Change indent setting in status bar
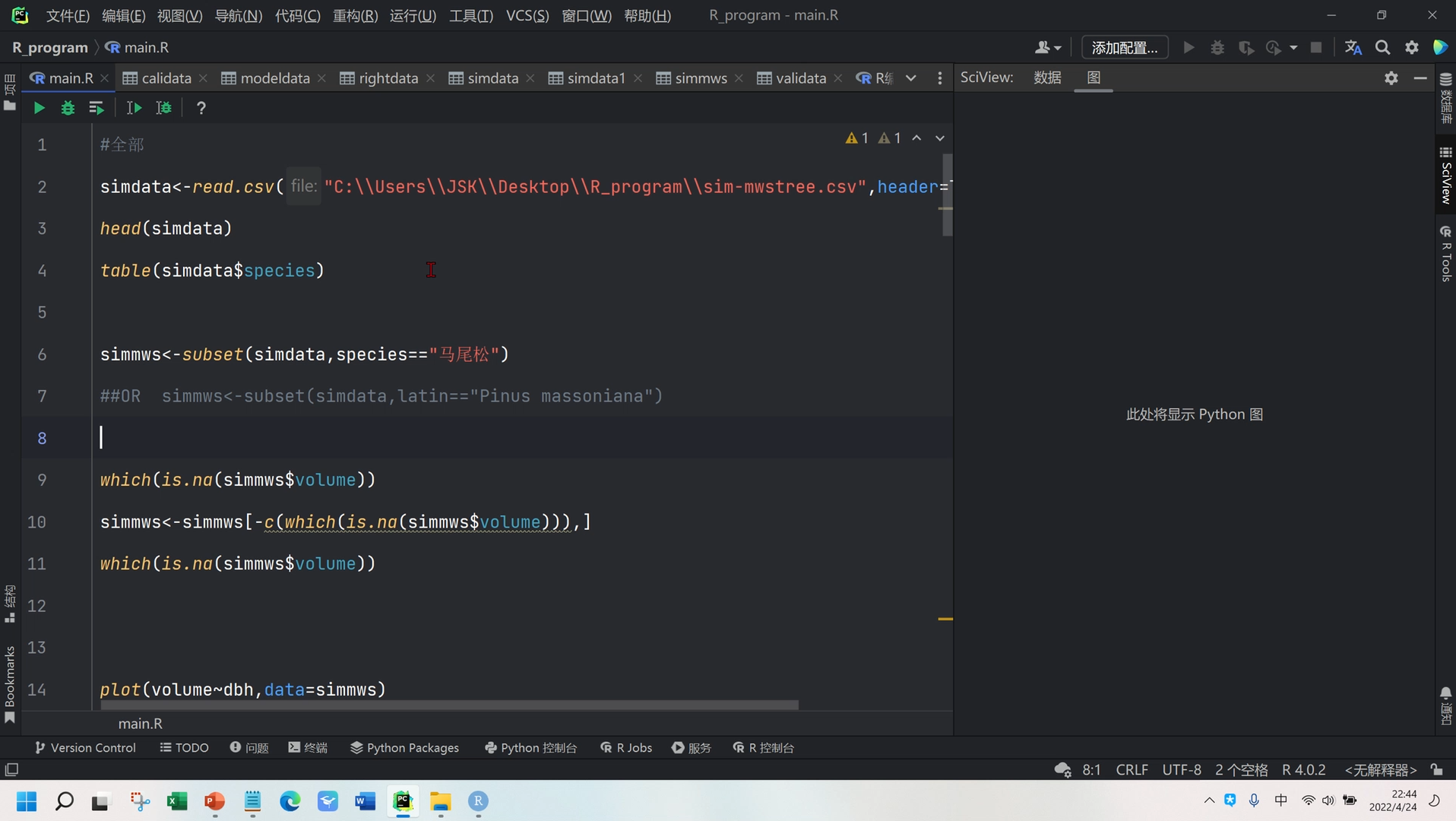The height and width of the screenshot is (821, 1456). (x=1241, y=769)
